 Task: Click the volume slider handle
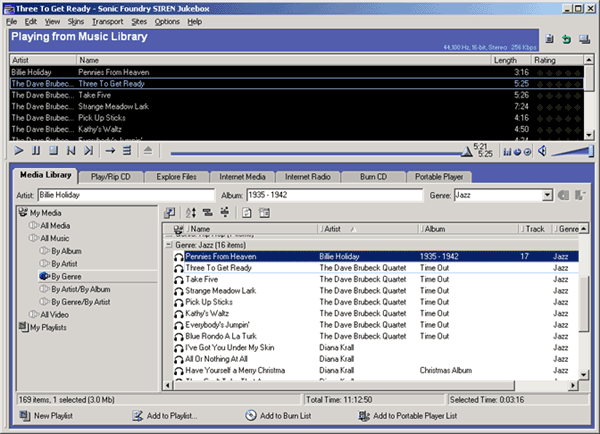coord(591,151)
